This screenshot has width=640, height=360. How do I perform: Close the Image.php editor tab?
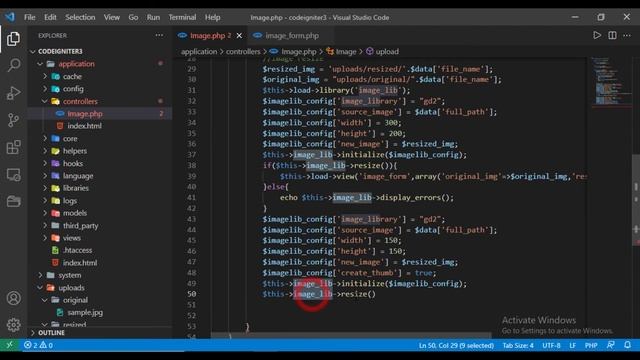click(239, 36)
